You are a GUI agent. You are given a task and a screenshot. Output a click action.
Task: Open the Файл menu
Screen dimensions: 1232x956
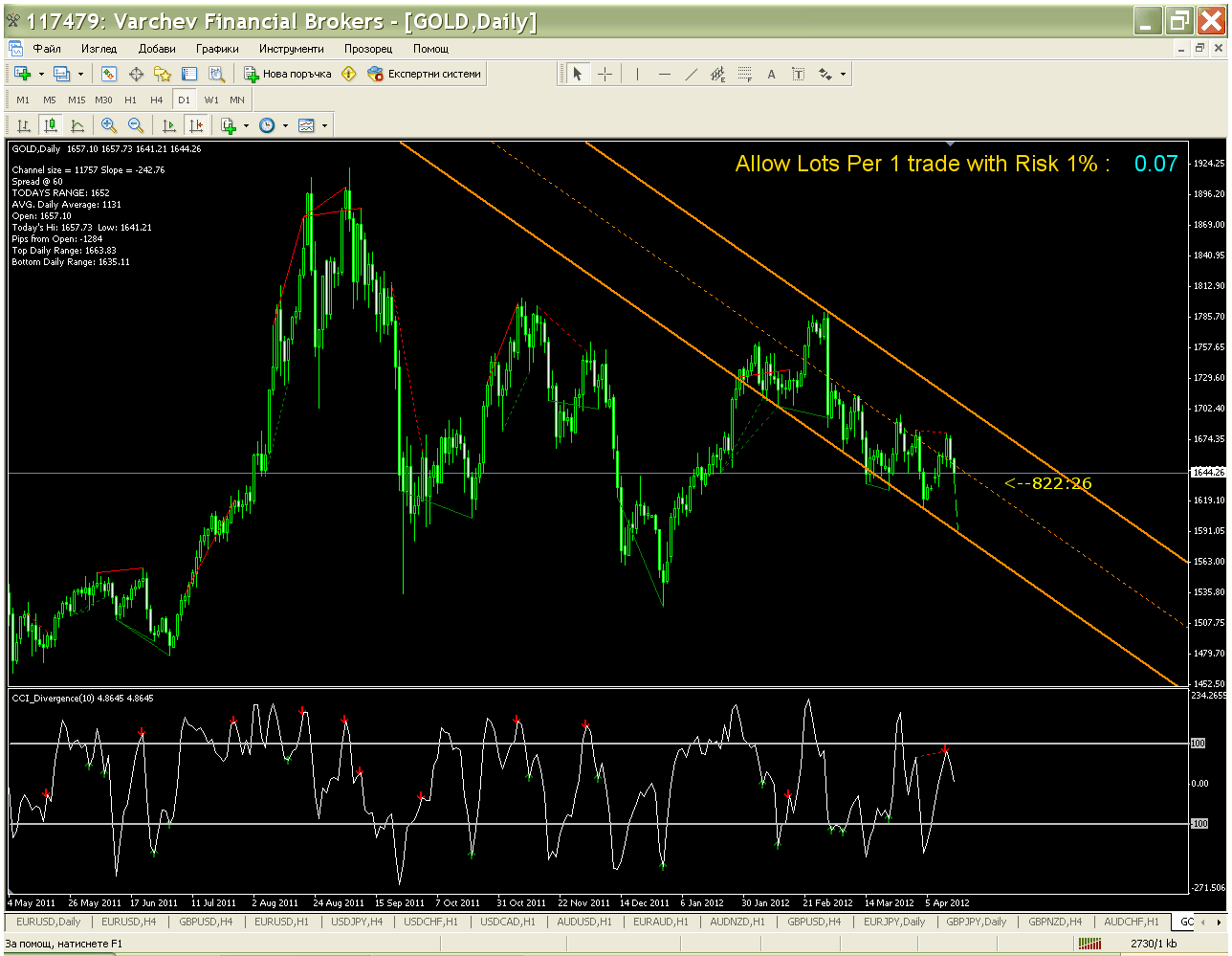pyautogui.click(x=47, y=49)
